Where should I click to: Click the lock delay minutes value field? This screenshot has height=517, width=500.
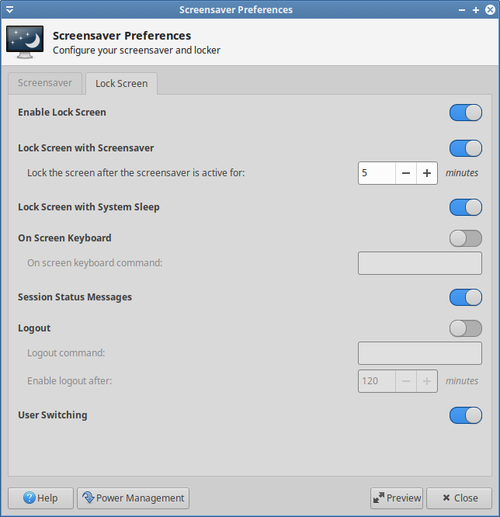[x=377, y=173]
